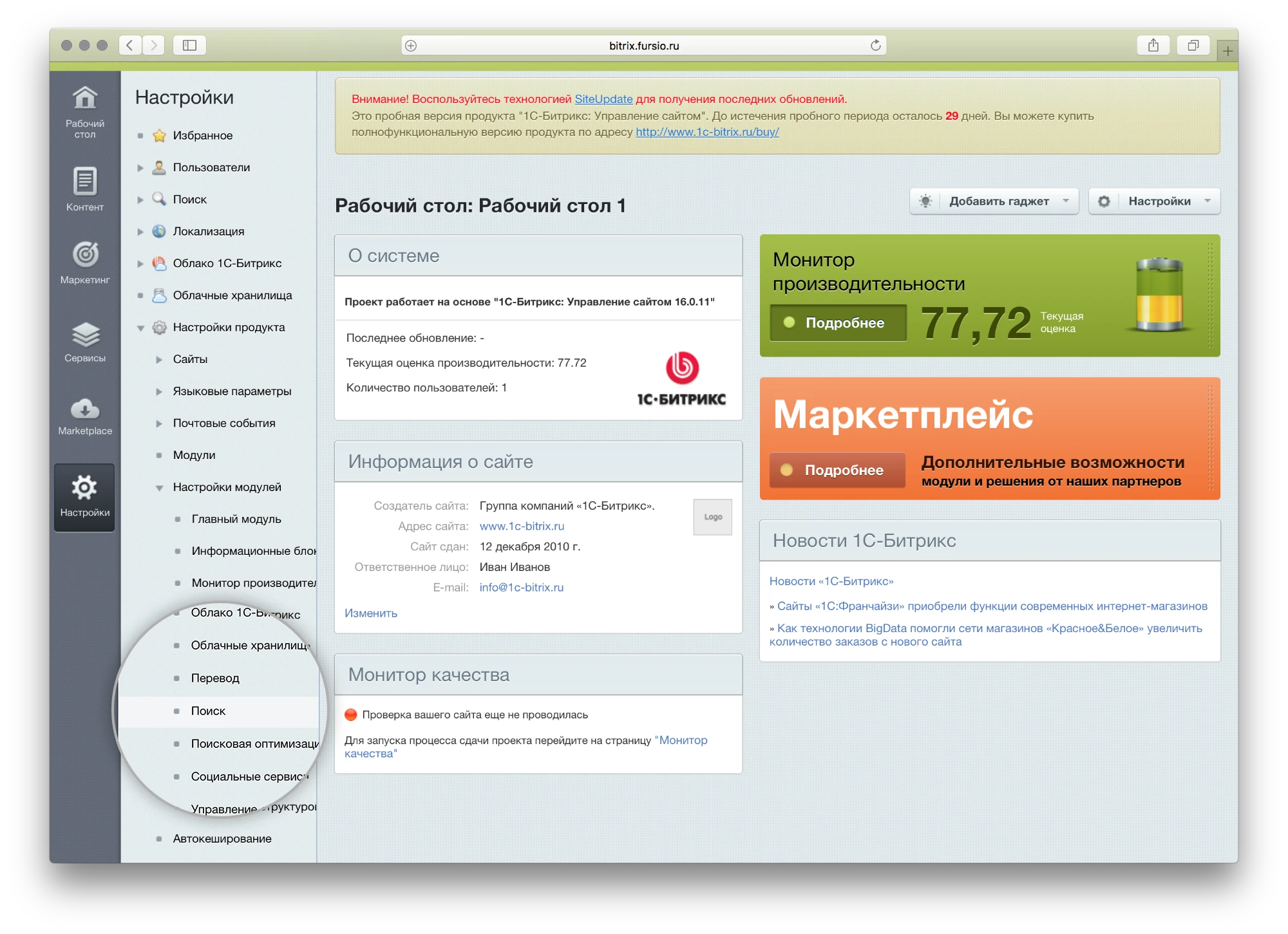Reload page via address bar refresh icon
This screenshot has width=1288, height=934.
click(x=875, y=45)
